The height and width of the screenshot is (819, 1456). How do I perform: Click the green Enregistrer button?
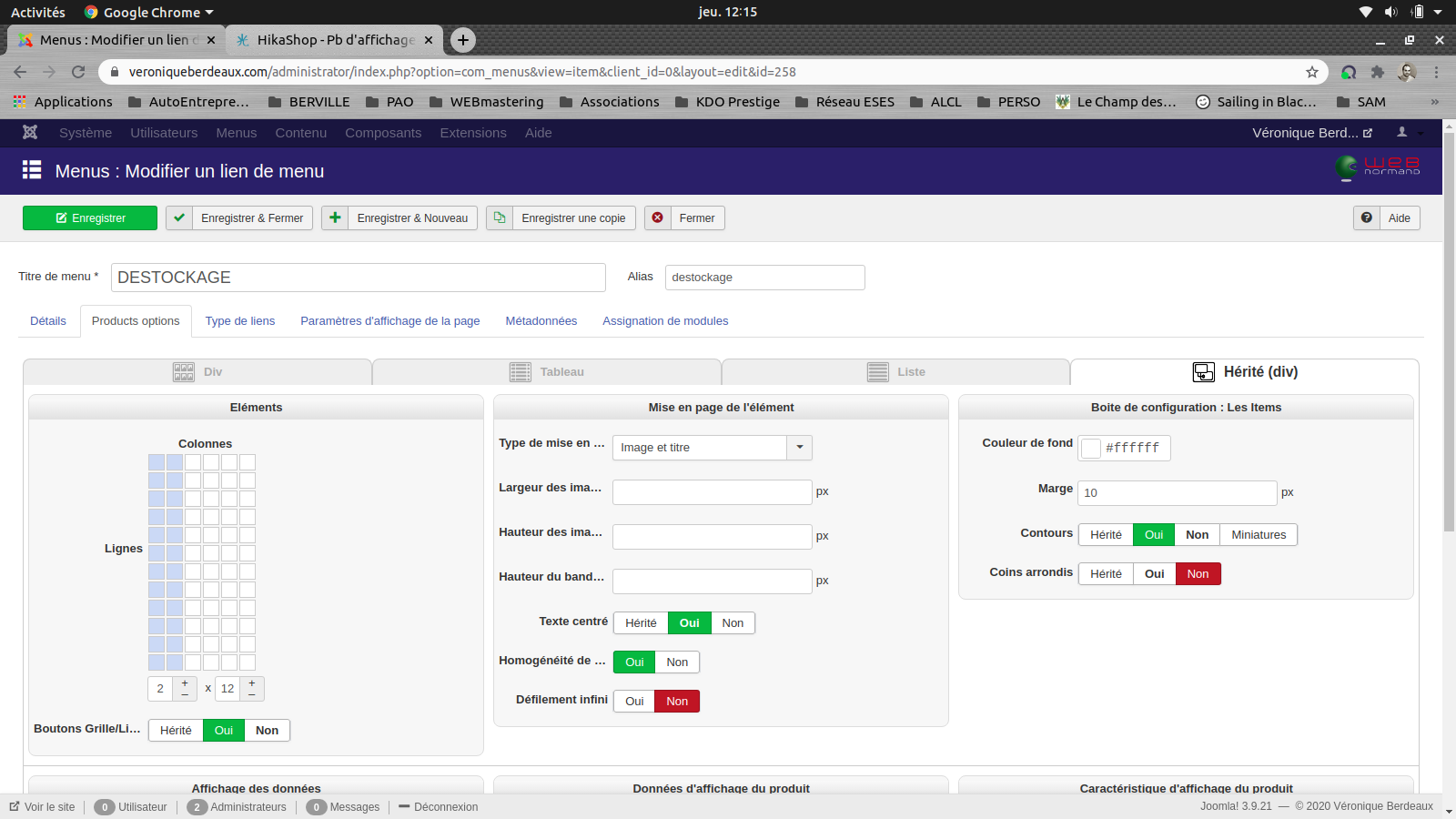[90, 218]
